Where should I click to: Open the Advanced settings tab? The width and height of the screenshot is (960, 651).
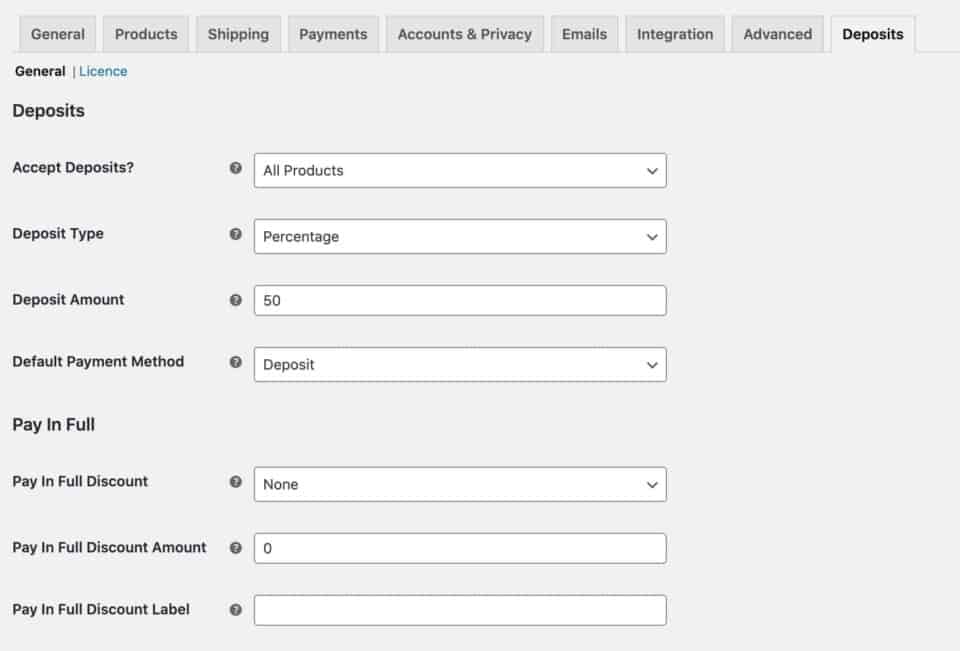tap(777, 33)
